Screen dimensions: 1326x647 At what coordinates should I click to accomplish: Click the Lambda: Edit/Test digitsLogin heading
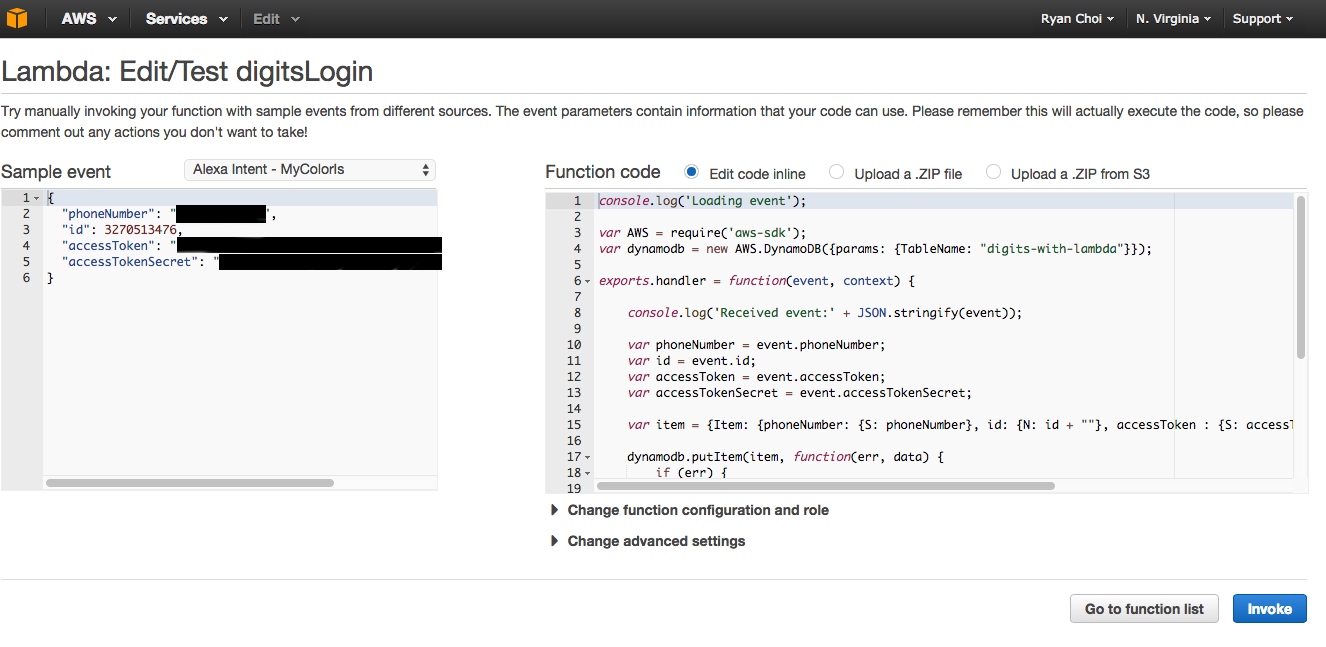coord(187,72)
